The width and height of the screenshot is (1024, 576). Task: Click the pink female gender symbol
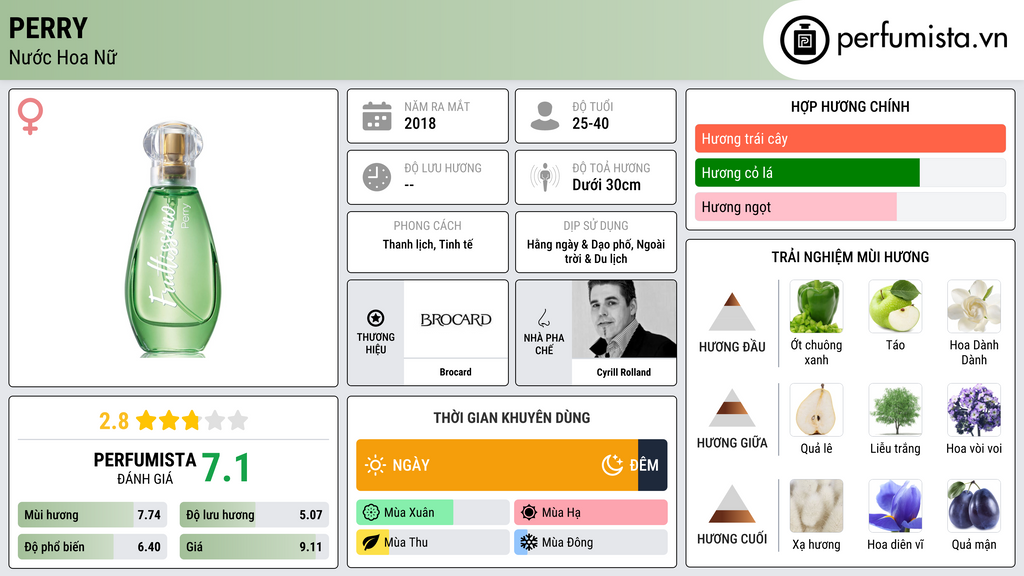30,116
